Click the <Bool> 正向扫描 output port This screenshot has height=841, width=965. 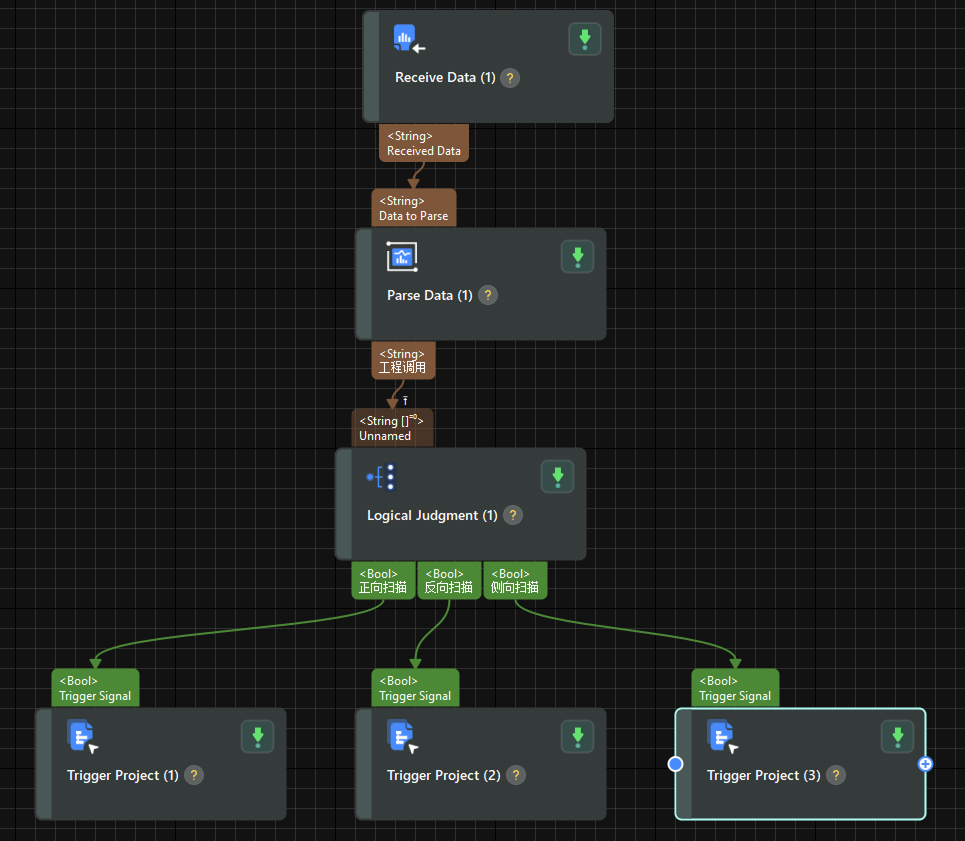[x=383, y=580]
